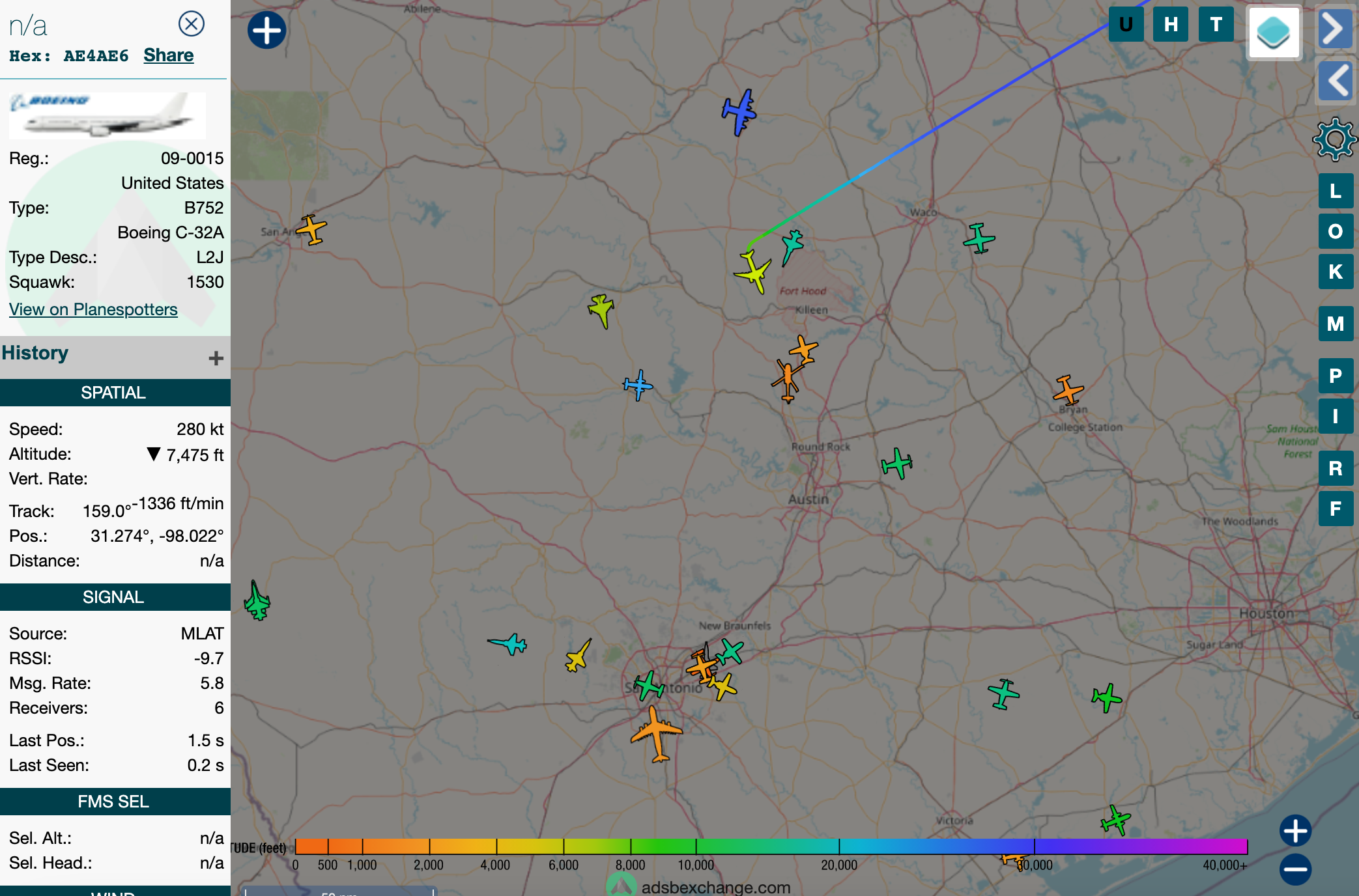Image resolution: width=1359 pixels, height=896 pixels.
Task: Select the green aircraft southwest of Houston
Action: (x=1106, y=698)
